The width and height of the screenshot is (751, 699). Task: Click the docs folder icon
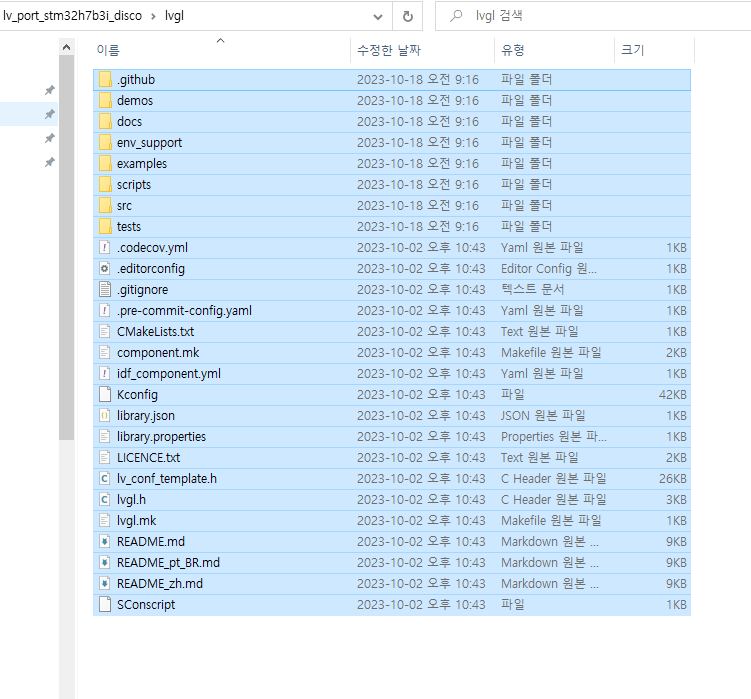pos(105,122)
